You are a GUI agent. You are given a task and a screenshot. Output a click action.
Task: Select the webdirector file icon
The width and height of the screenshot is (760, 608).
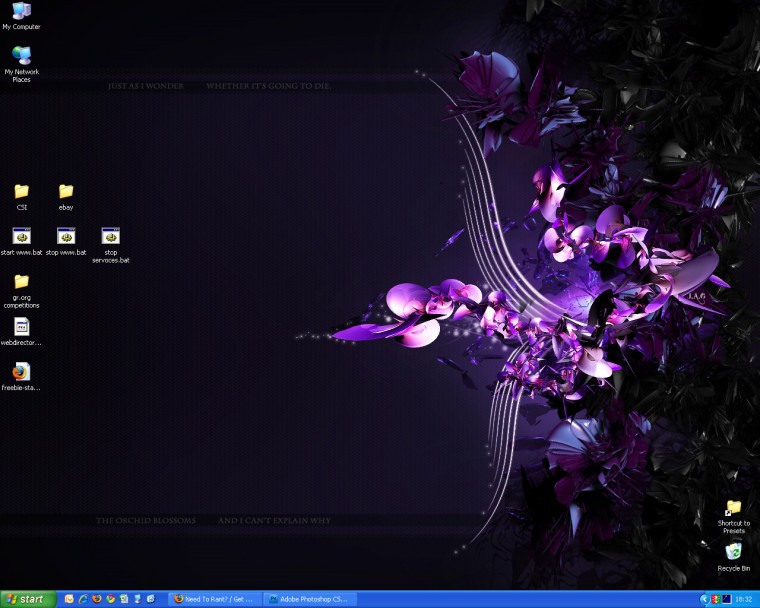[x=21, y=331]
